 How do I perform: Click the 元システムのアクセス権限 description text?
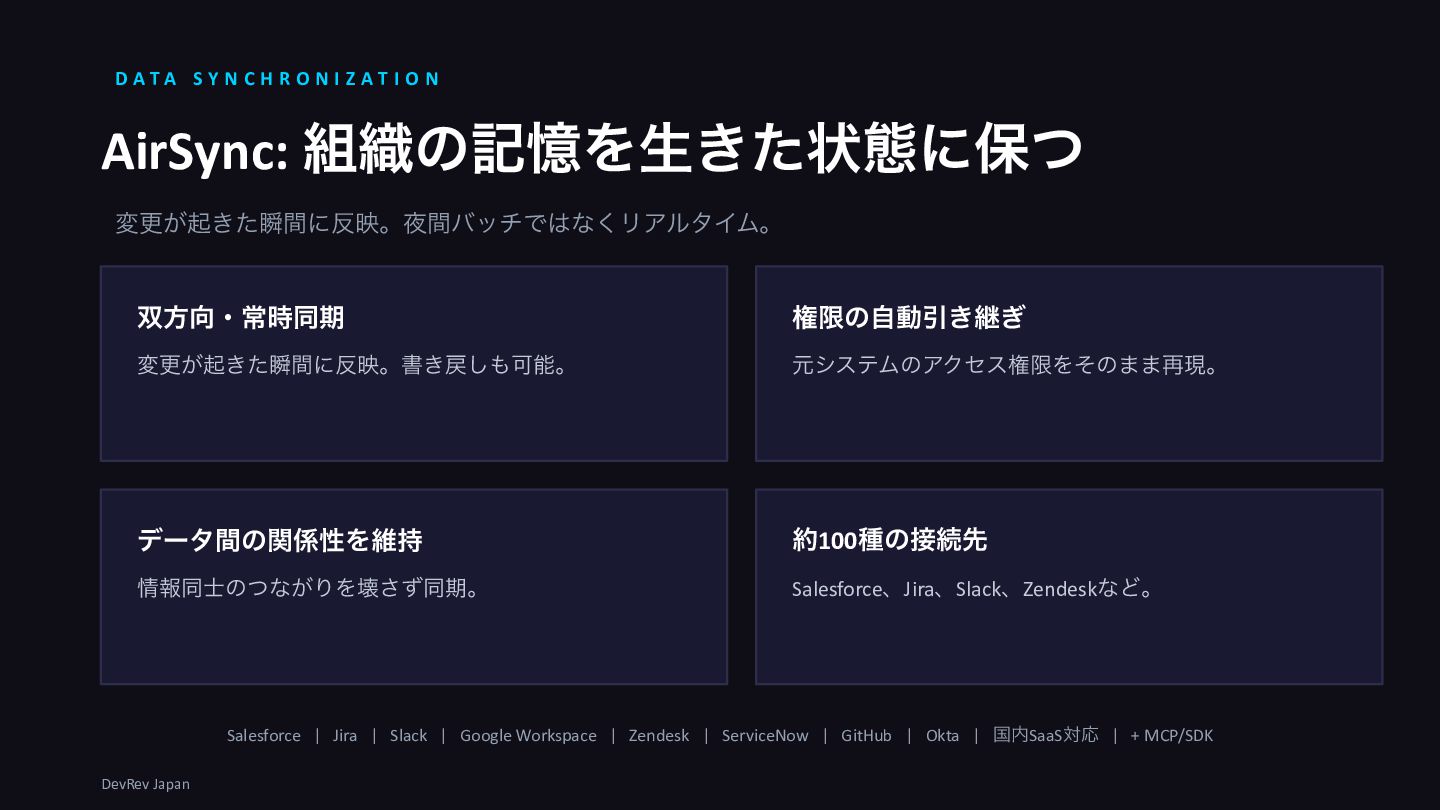pos(1007,365)
